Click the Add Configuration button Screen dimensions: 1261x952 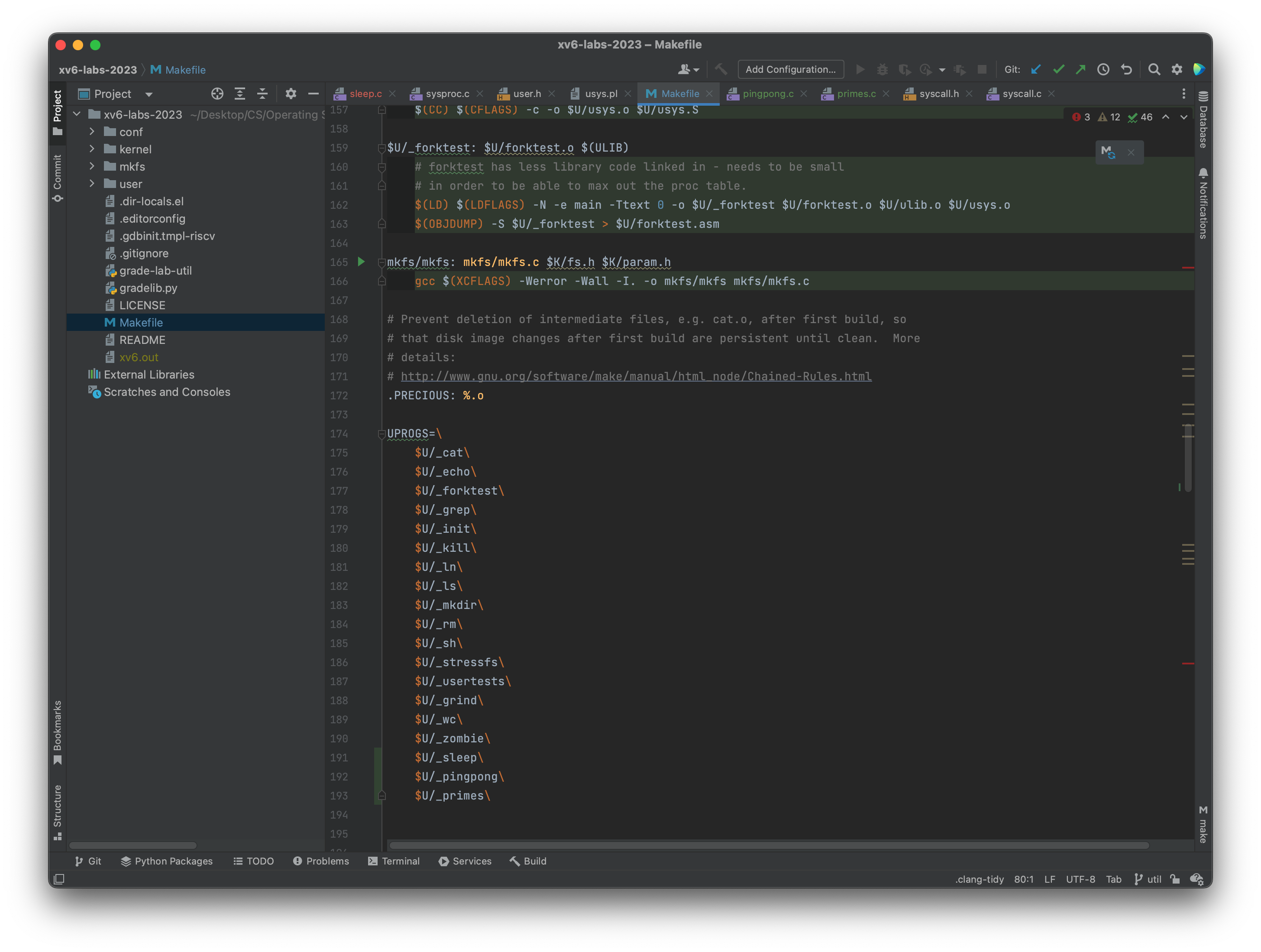click(790, 69)
